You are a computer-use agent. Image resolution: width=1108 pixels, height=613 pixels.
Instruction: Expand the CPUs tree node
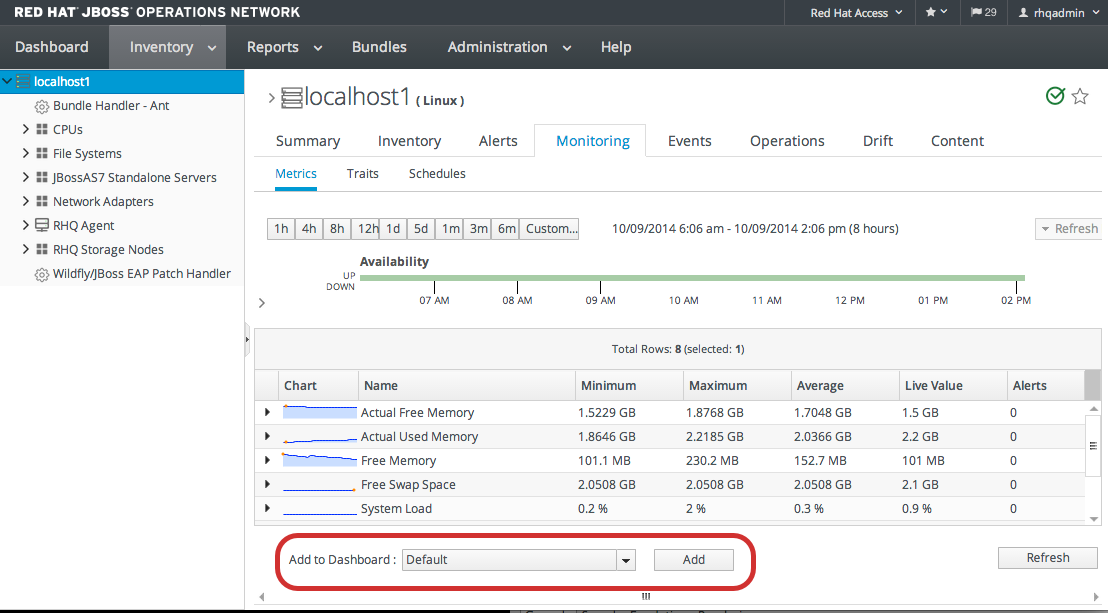click(26, 129)
